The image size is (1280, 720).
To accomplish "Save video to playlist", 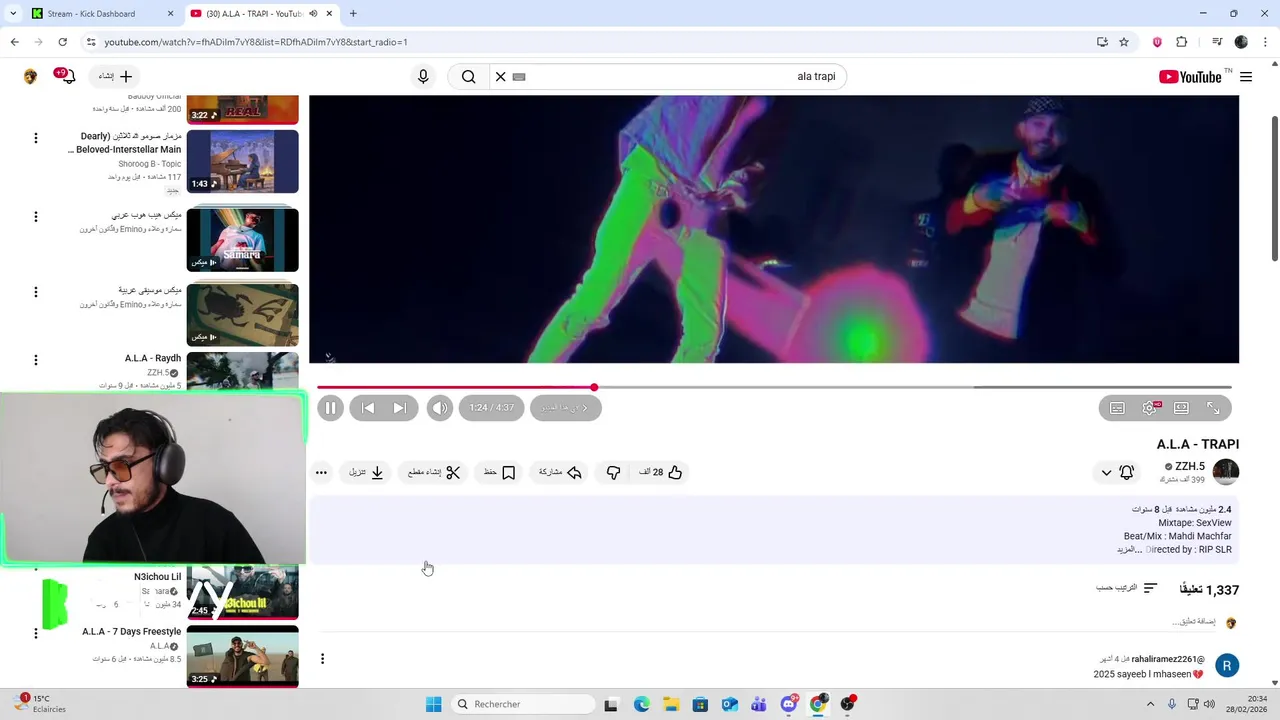I will [x=499, y=472].
